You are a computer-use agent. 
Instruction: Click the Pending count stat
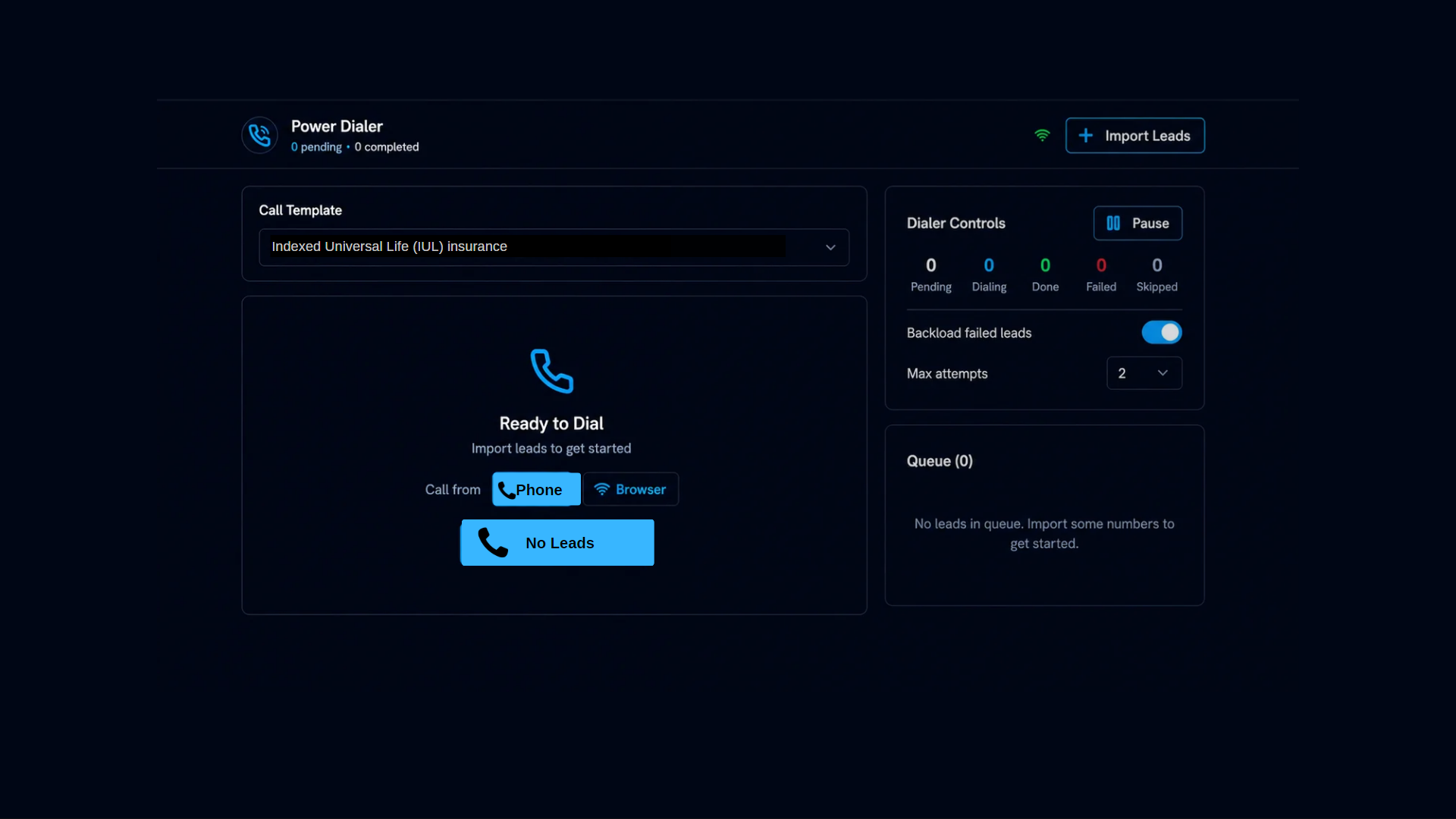point(930,275)
